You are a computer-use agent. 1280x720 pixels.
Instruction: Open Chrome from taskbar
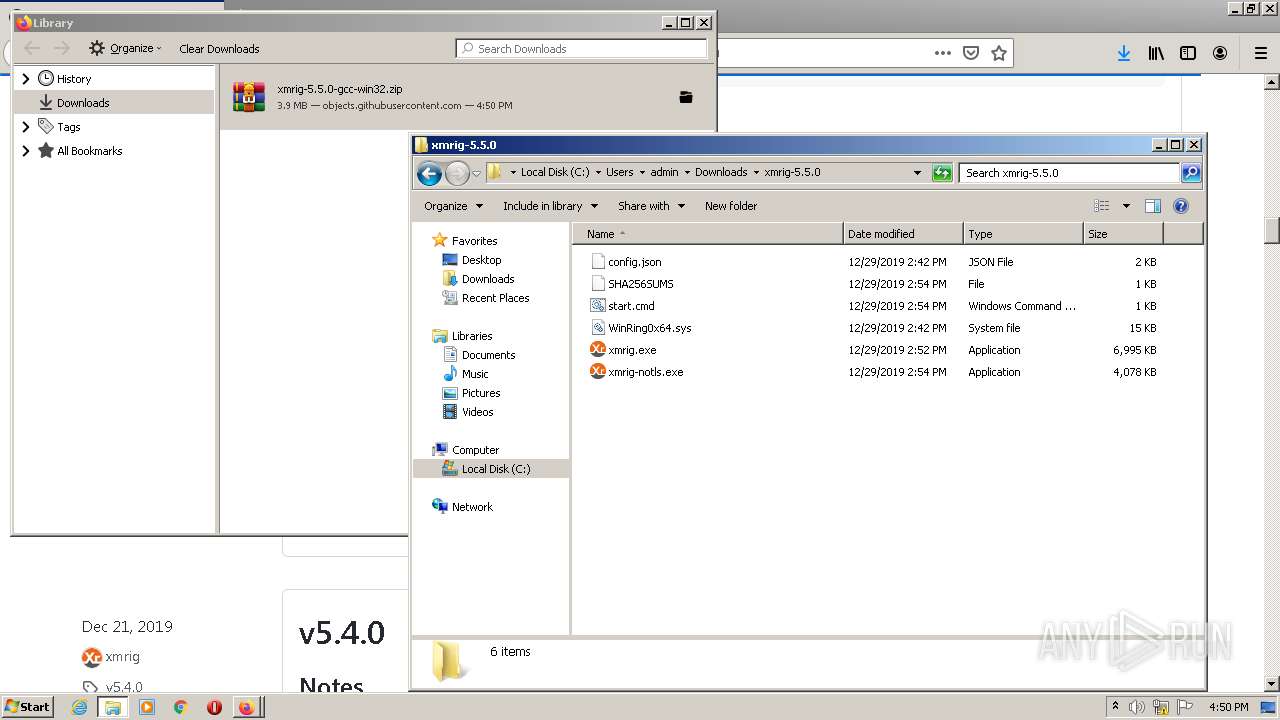point(181,707)
